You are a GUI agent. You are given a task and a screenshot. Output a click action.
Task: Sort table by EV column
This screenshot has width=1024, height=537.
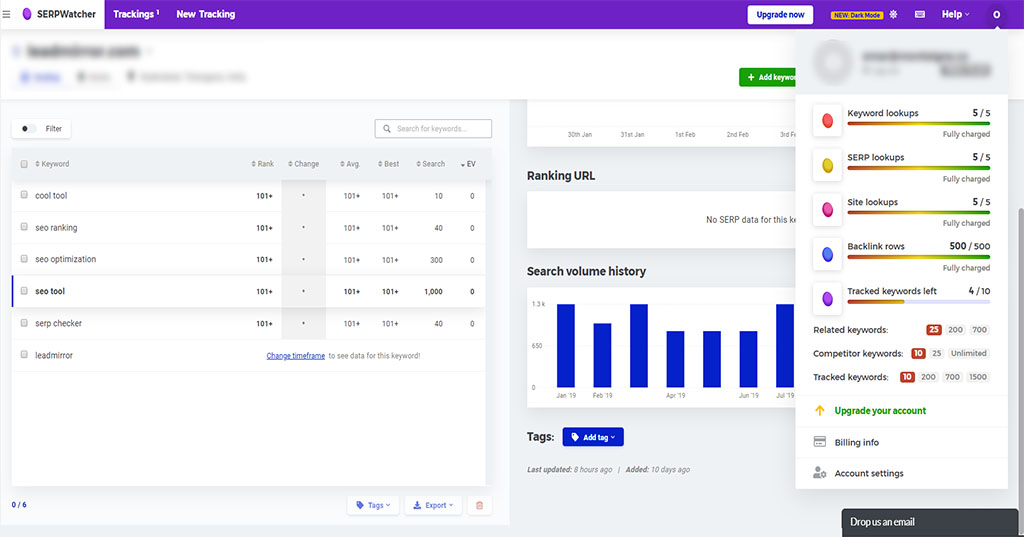pos(468,164)
